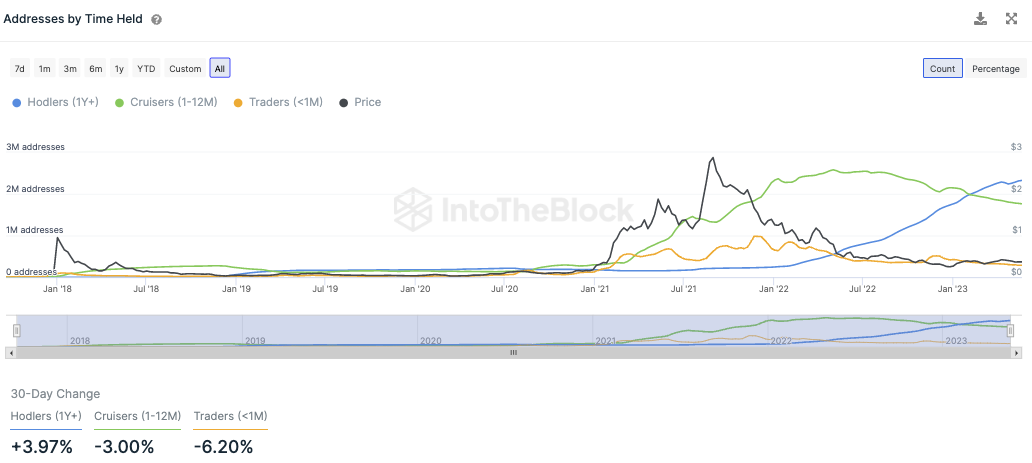Switch to Percentage view

tap(996, 69)
